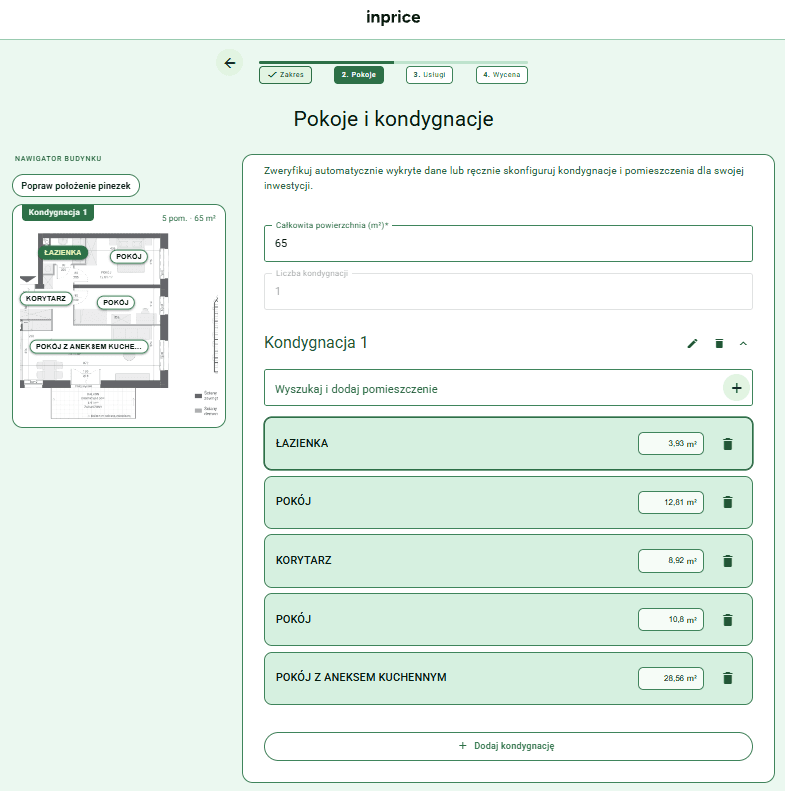Delete POKÓJ Z ANEKSEM KUCHENNYM room

[727, 678]
